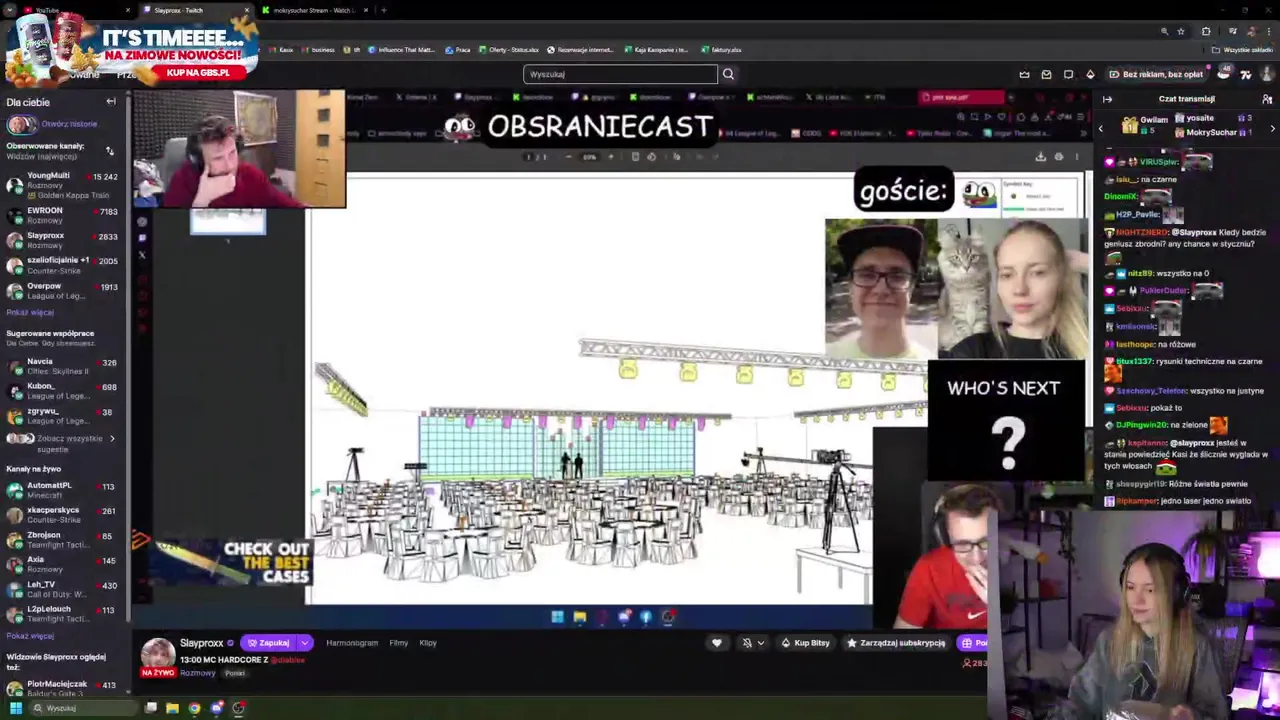This screenshot has width=1280, height=720.
Task: Print the streamed PDF document
Action: click(1059, 156)
